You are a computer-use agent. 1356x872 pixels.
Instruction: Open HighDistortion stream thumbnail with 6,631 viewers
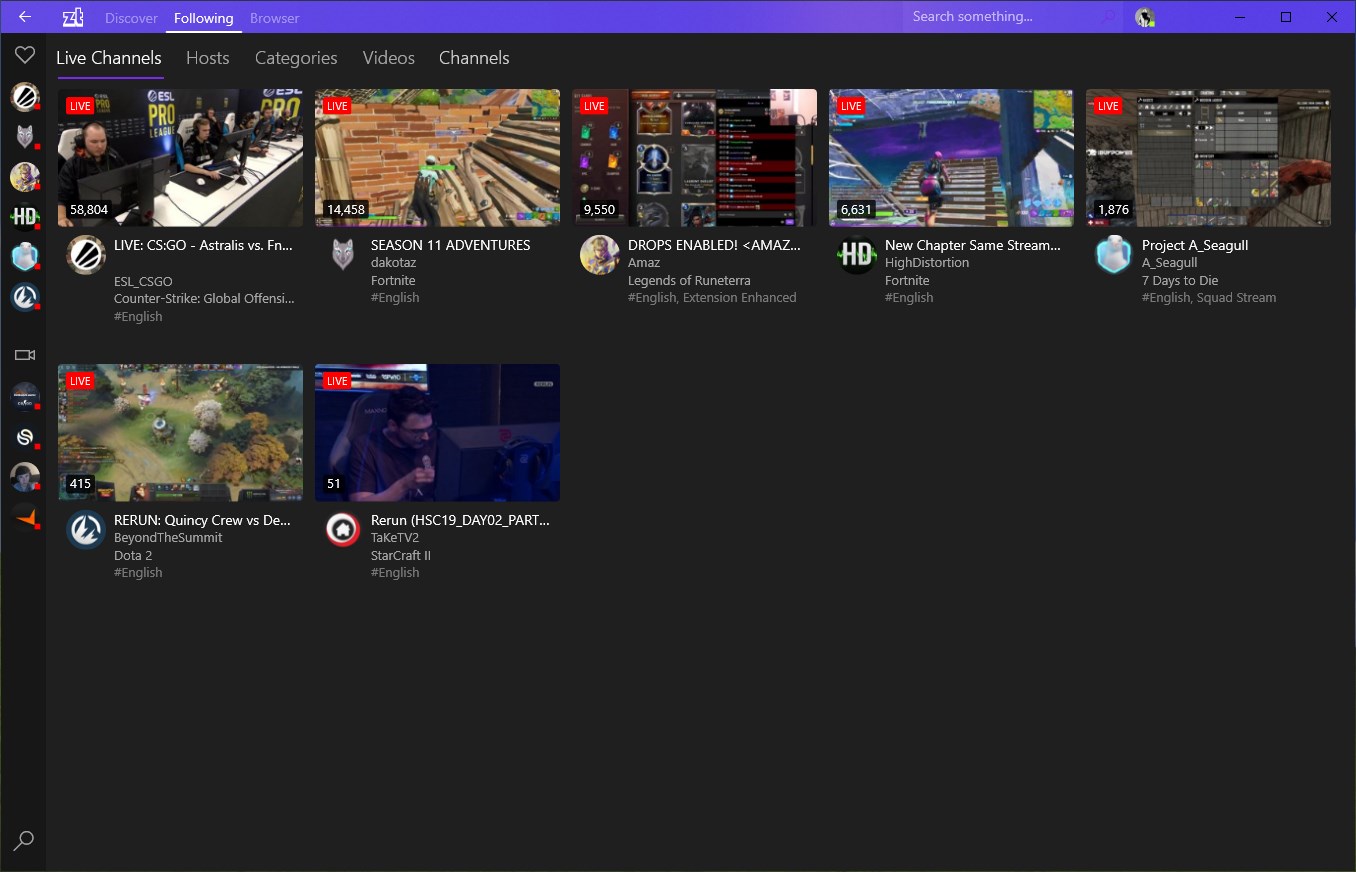click(951, 158)
